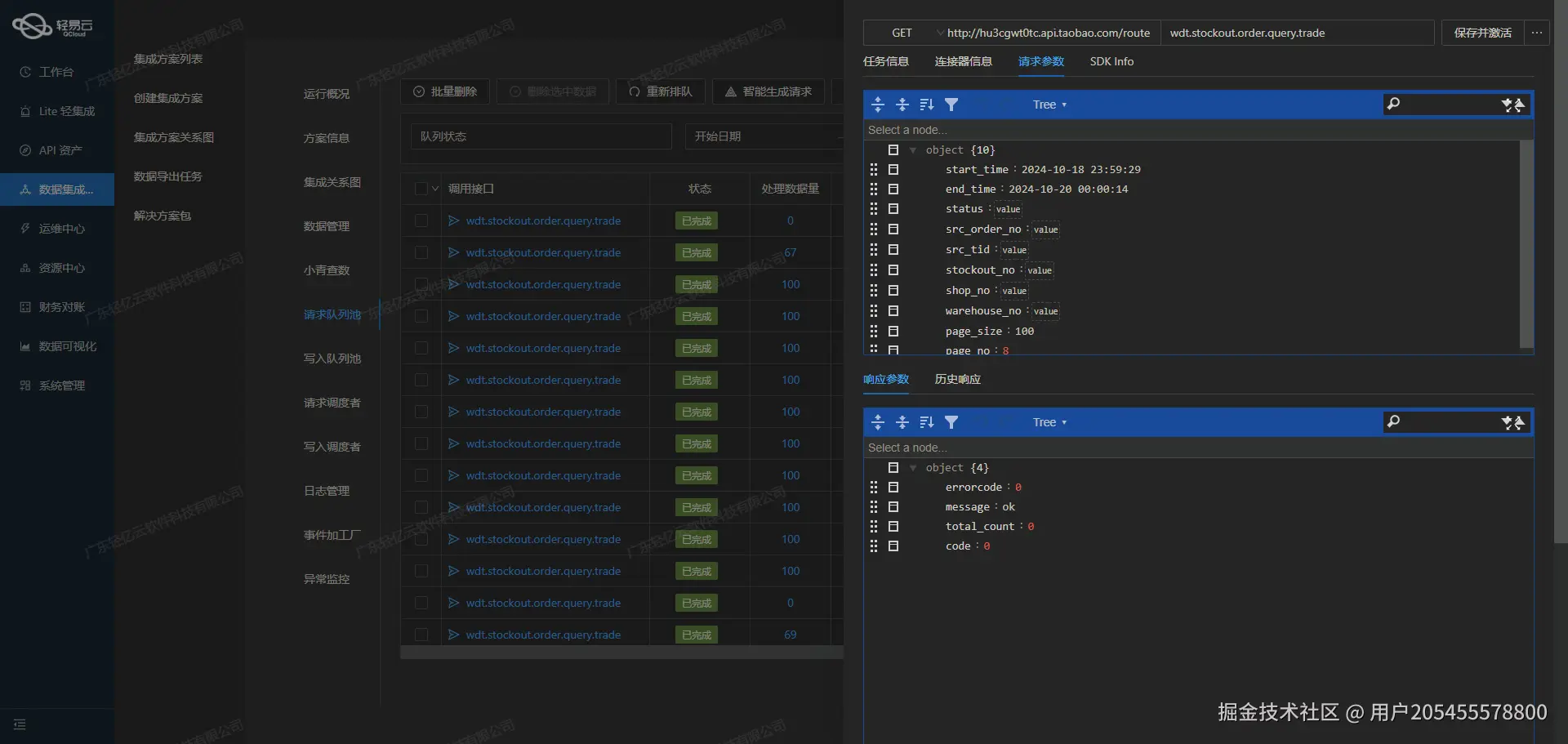Viewport: 1568px width, 744px height.
Task: Collapse the object {4} root node
Action: [913, 468]
